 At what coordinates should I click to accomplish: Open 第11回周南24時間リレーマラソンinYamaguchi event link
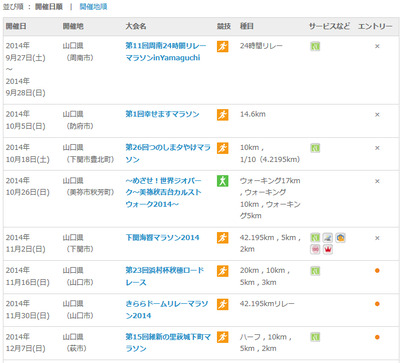[x=166, y=52]
